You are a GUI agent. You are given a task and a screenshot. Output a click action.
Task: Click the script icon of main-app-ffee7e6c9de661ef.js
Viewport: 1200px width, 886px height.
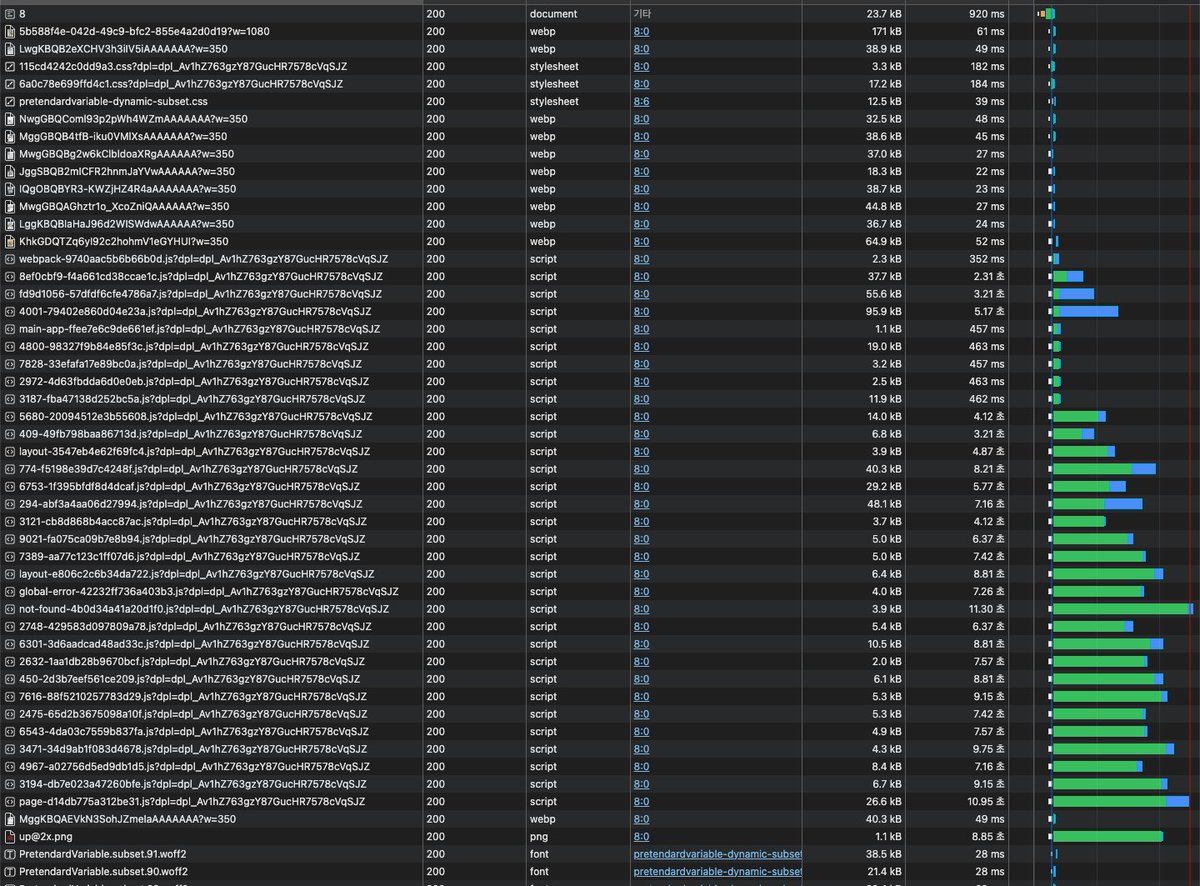click(x=10, y=329)
